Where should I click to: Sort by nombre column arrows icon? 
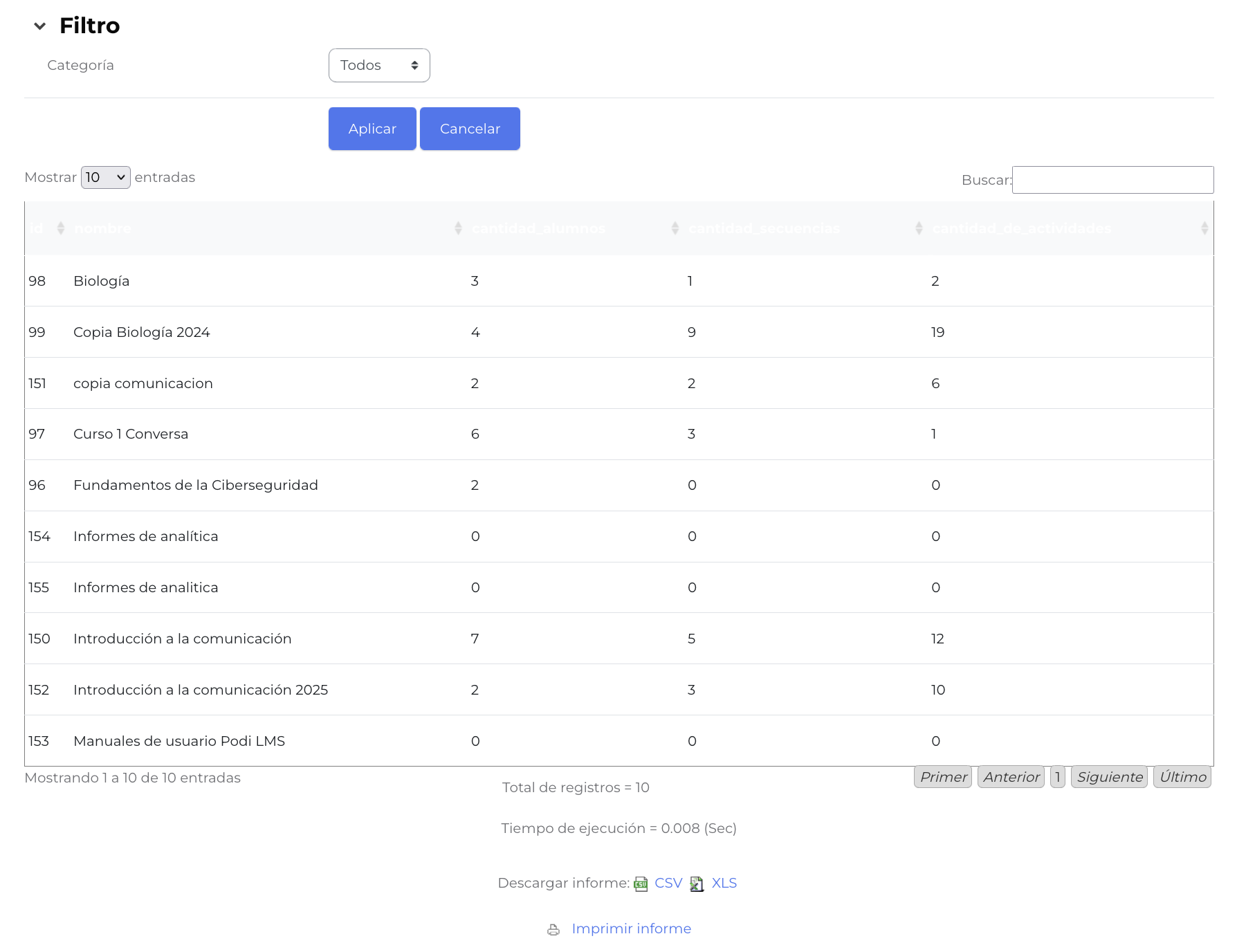(458, 228)
